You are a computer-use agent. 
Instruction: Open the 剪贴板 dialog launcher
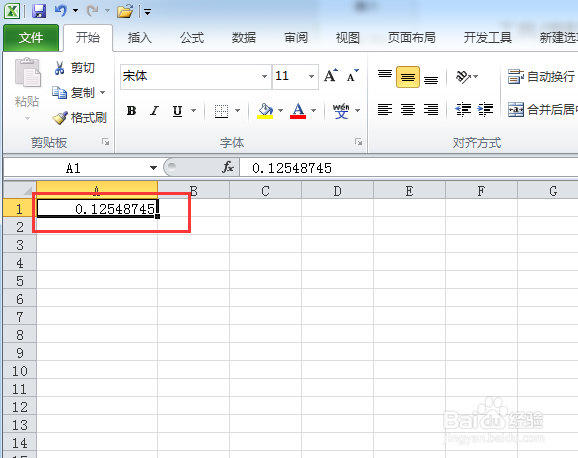tap(105, 142)
